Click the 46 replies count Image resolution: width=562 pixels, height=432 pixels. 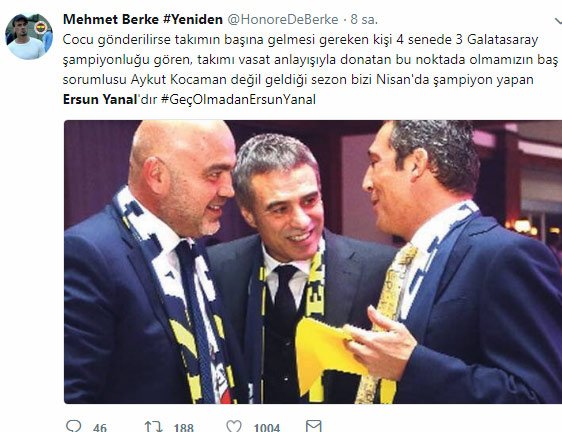[x=100, y=427]
